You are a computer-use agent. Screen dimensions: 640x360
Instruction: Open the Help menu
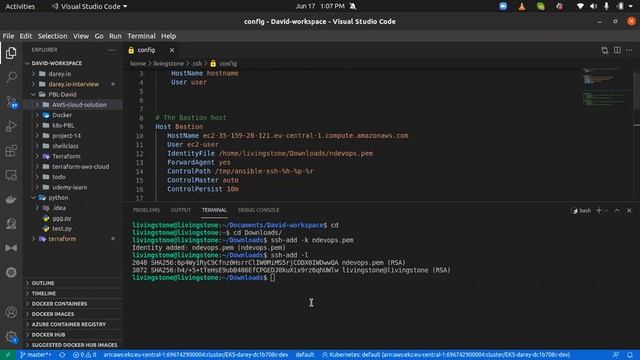point(168,36)
